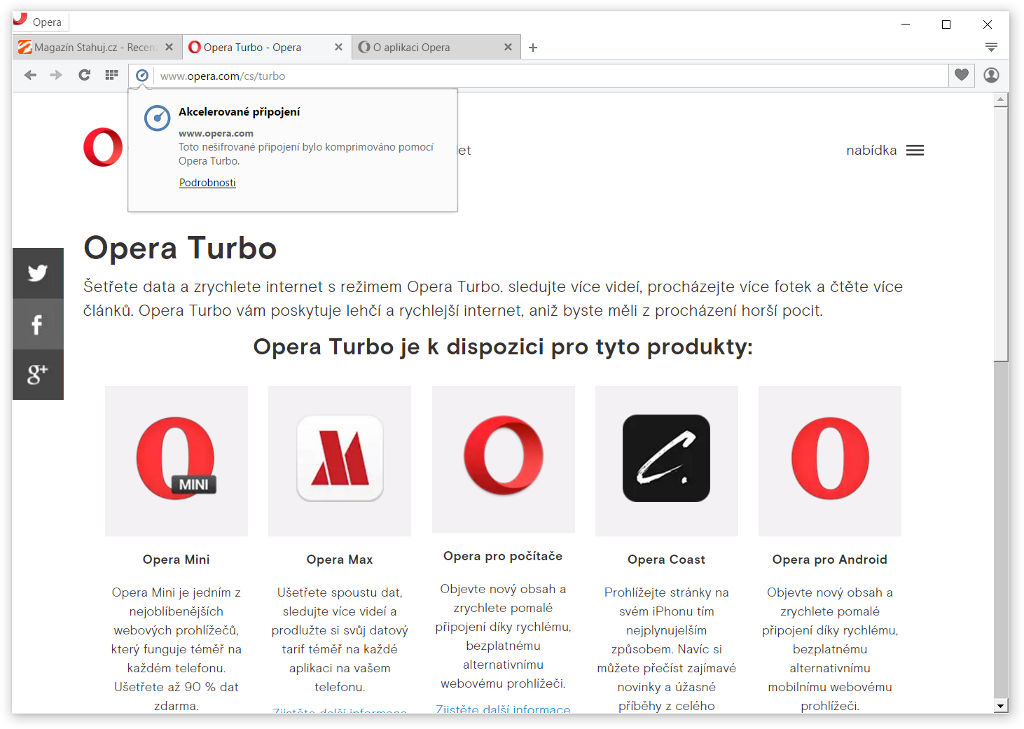The image size is (1024, 729).
Task: Click the Akcelerované připojení popup title
Action: tap(239, 112)
